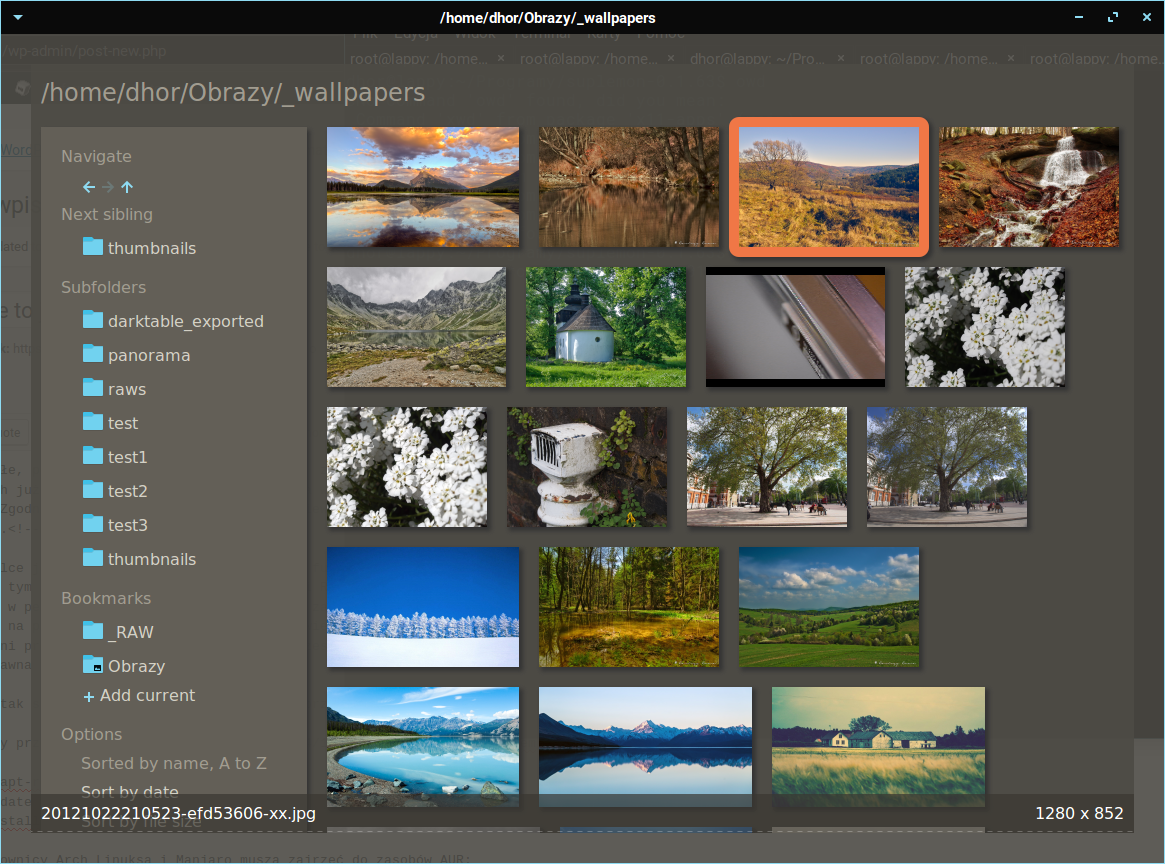Open the darktable_exported subfolder

[173, 321]
